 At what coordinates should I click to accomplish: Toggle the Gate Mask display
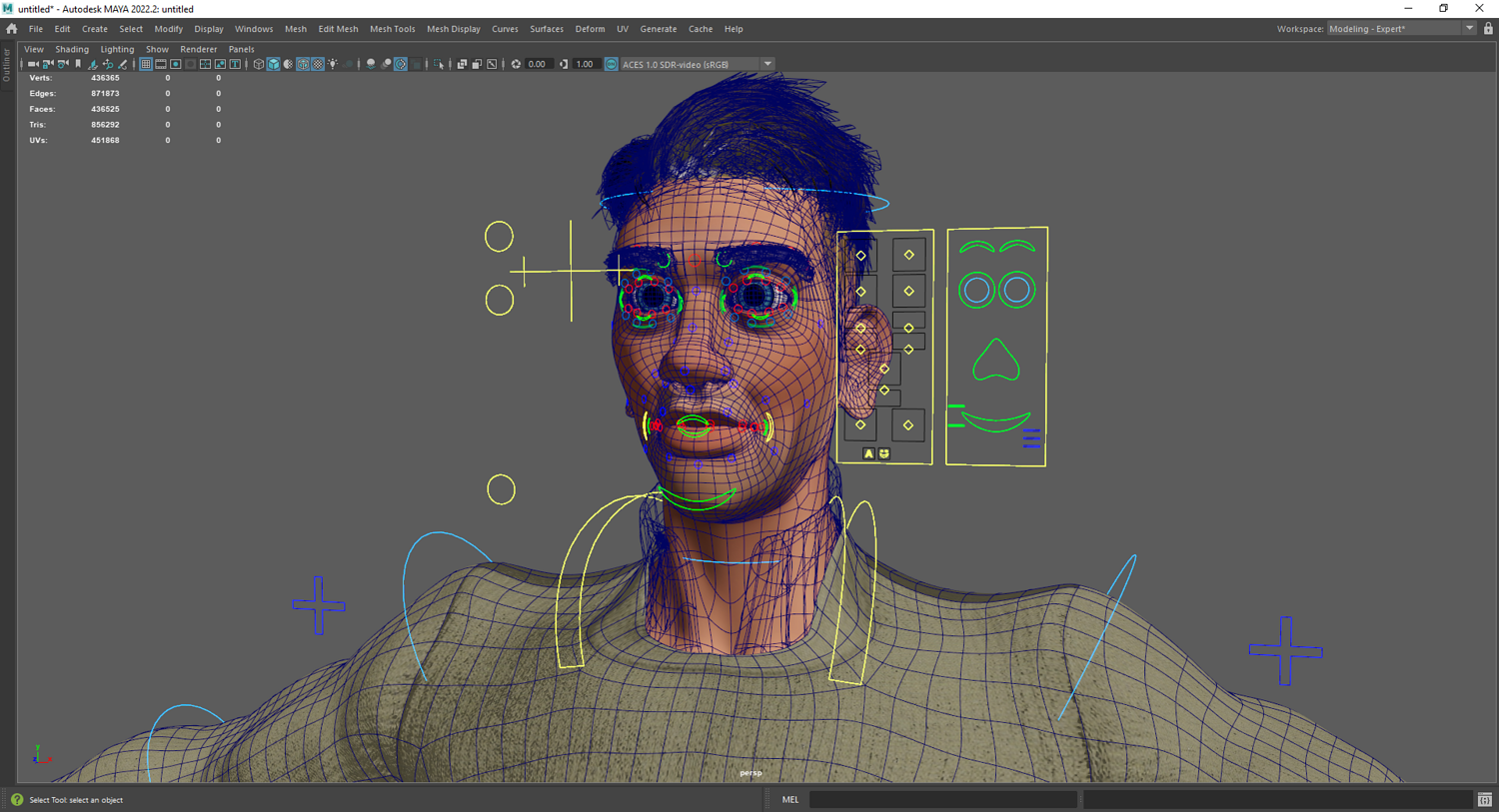191,64
